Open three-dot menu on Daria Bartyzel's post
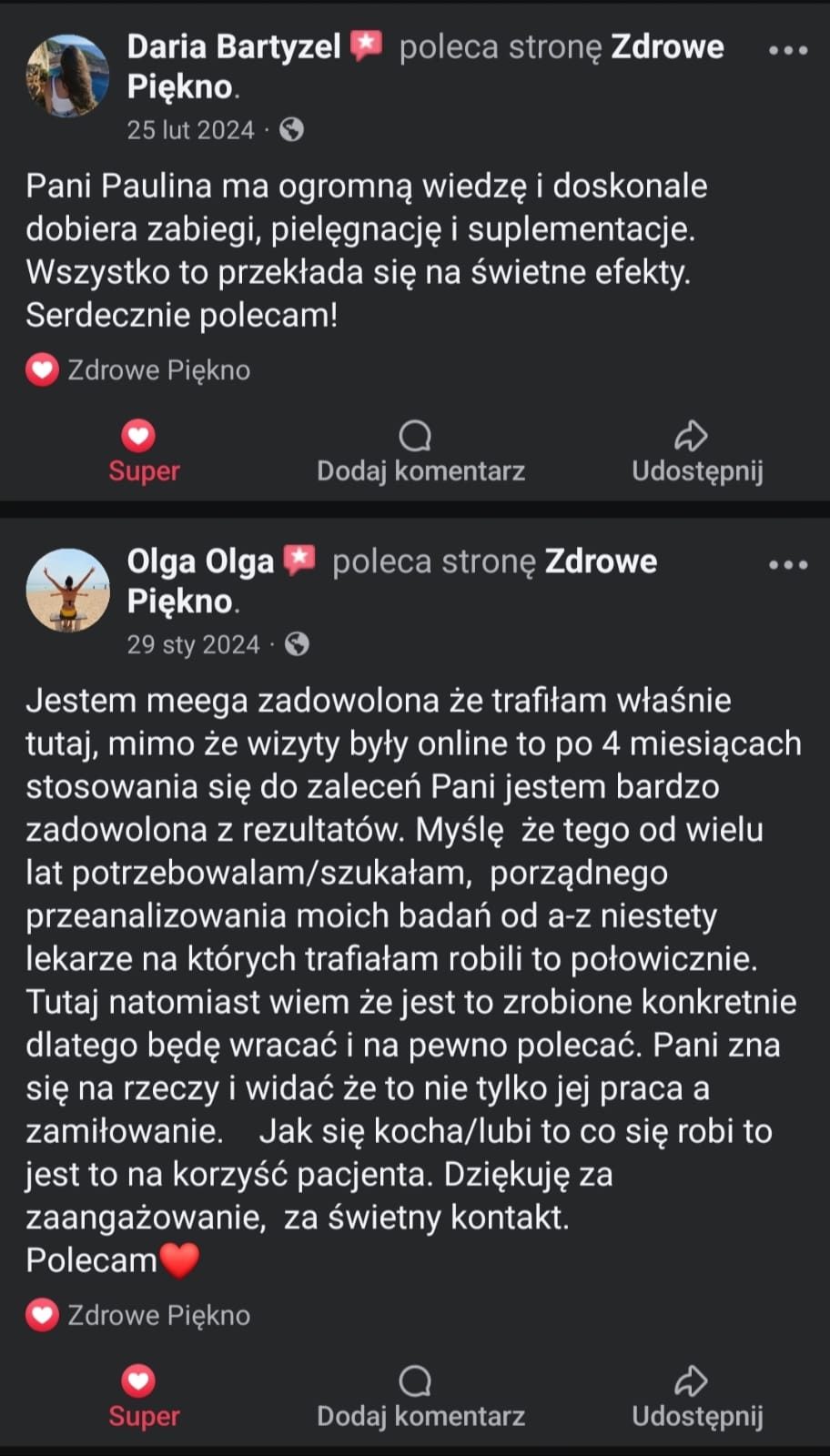Screen dimensions: 830x1456 point(787,50)
